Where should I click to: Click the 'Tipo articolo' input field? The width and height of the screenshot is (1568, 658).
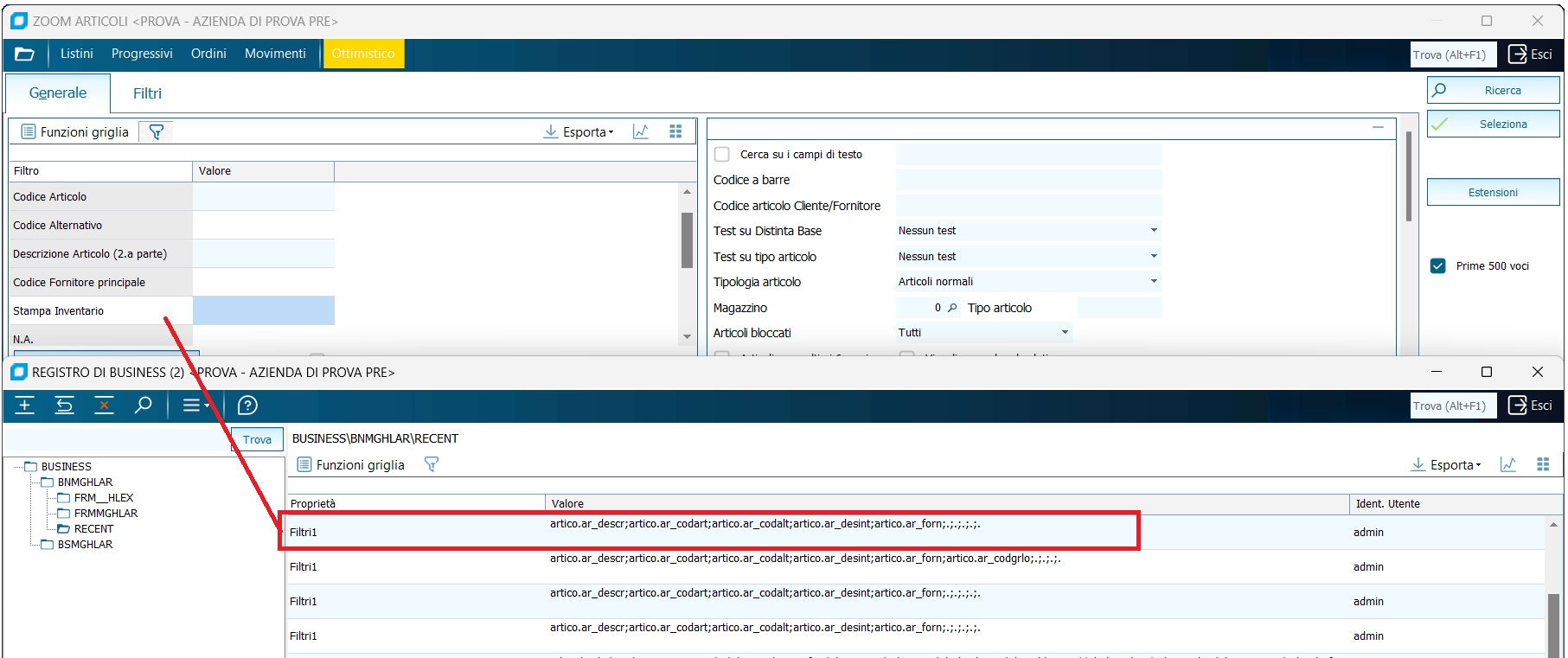click(1119, 308)
